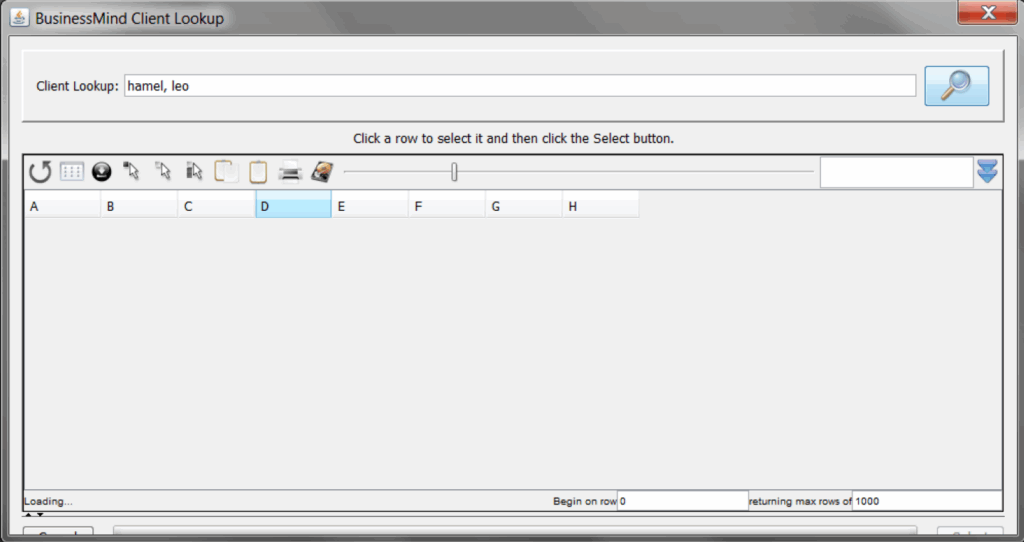
Task: Click the Java icon in title bar
Action: [x=20, y=18]
